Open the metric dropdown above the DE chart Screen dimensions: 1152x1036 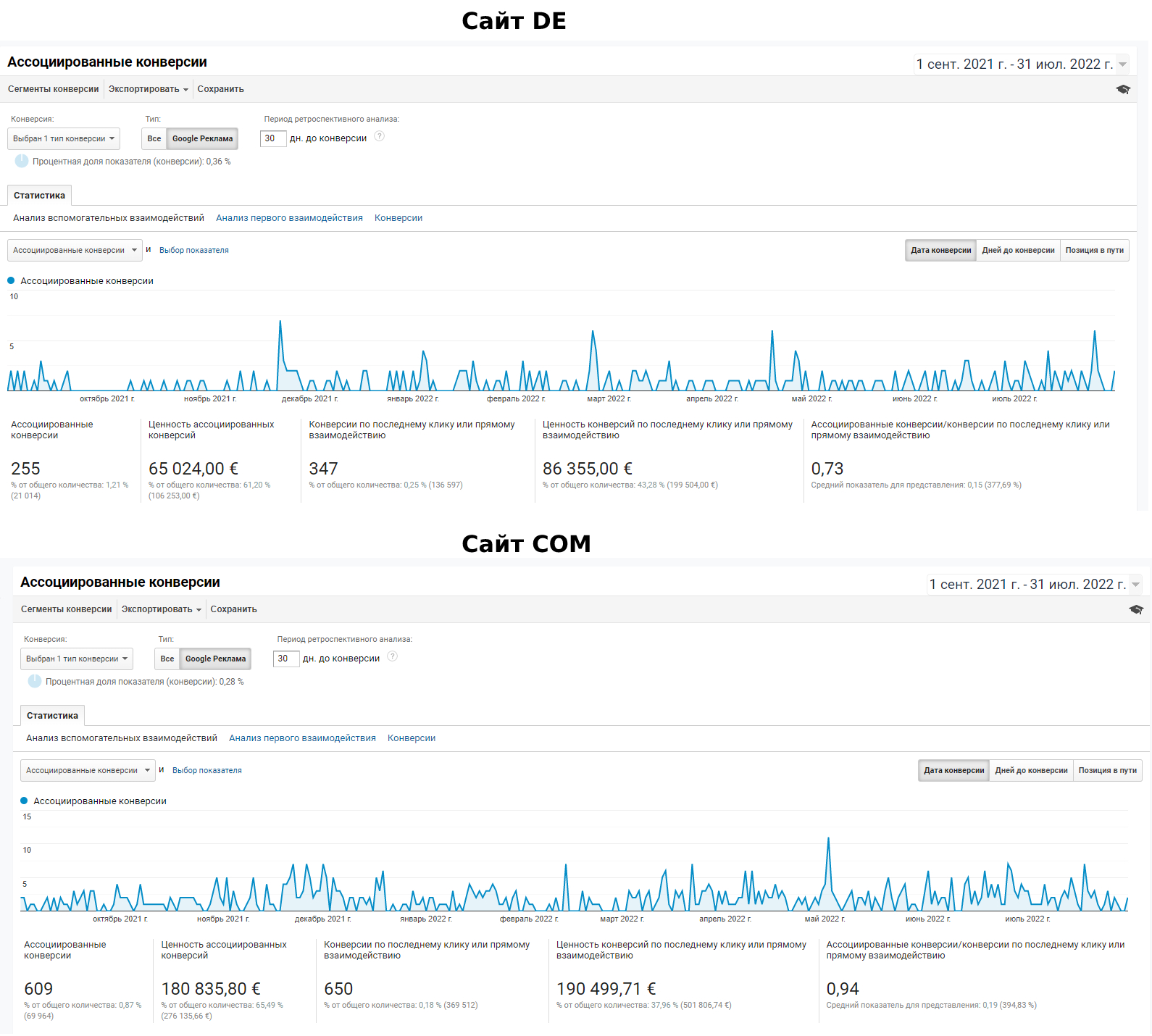click(75, 251)
